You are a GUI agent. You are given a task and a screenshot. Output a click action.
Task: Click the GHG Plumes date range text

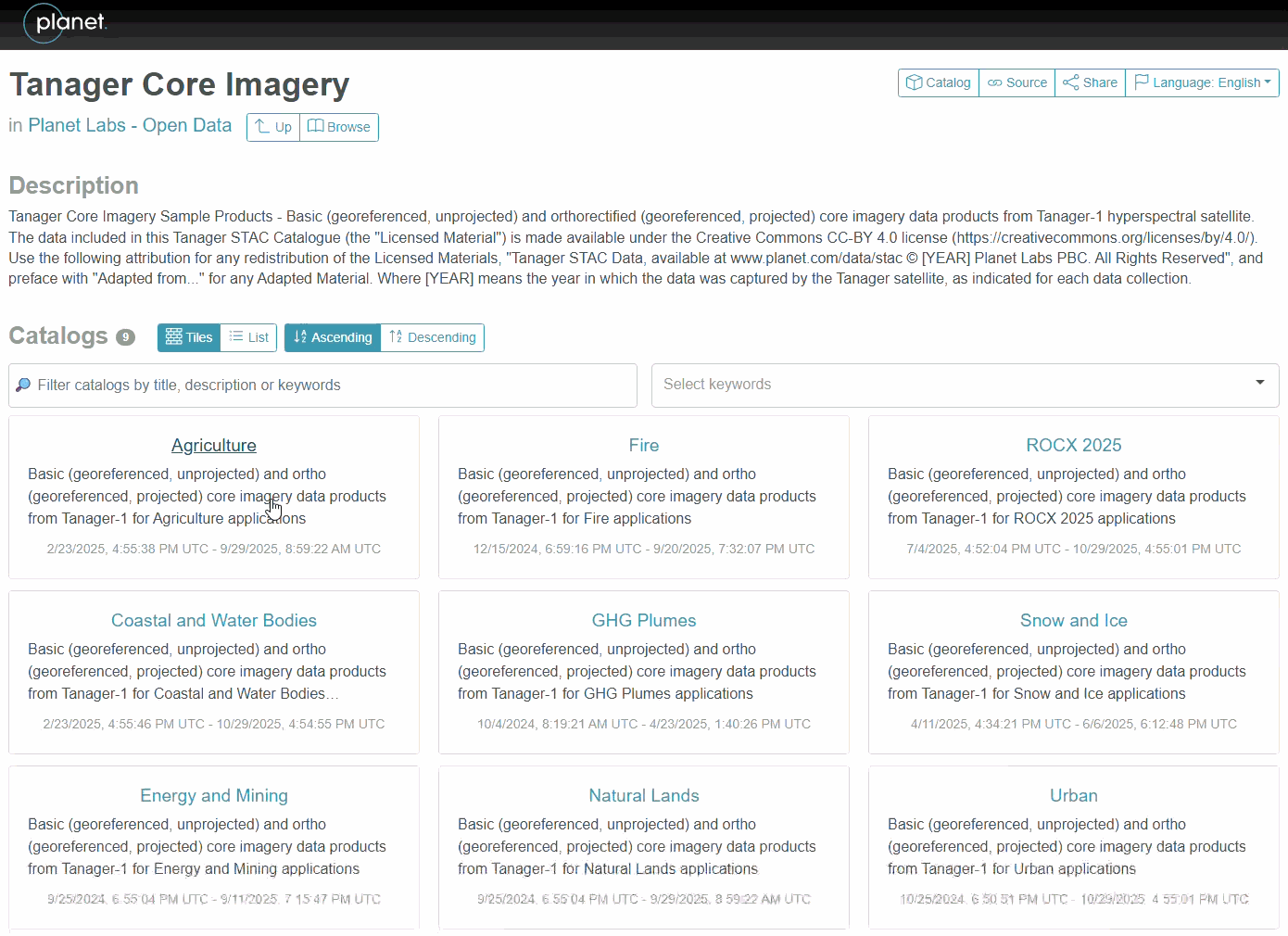tap(644, 724)
